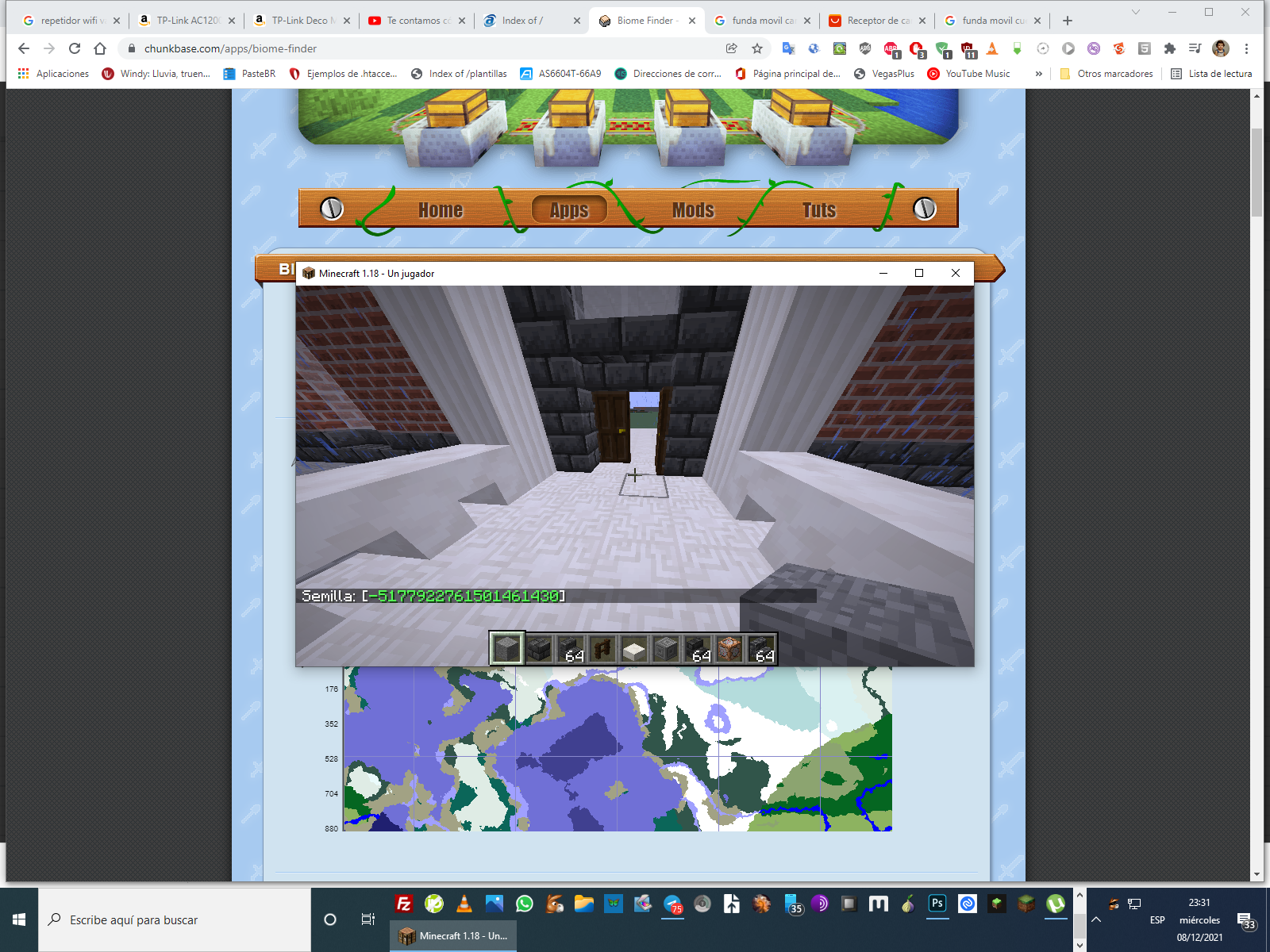Click the Lista de lectura button
1270x952 pixels.
pos(1211,74)
